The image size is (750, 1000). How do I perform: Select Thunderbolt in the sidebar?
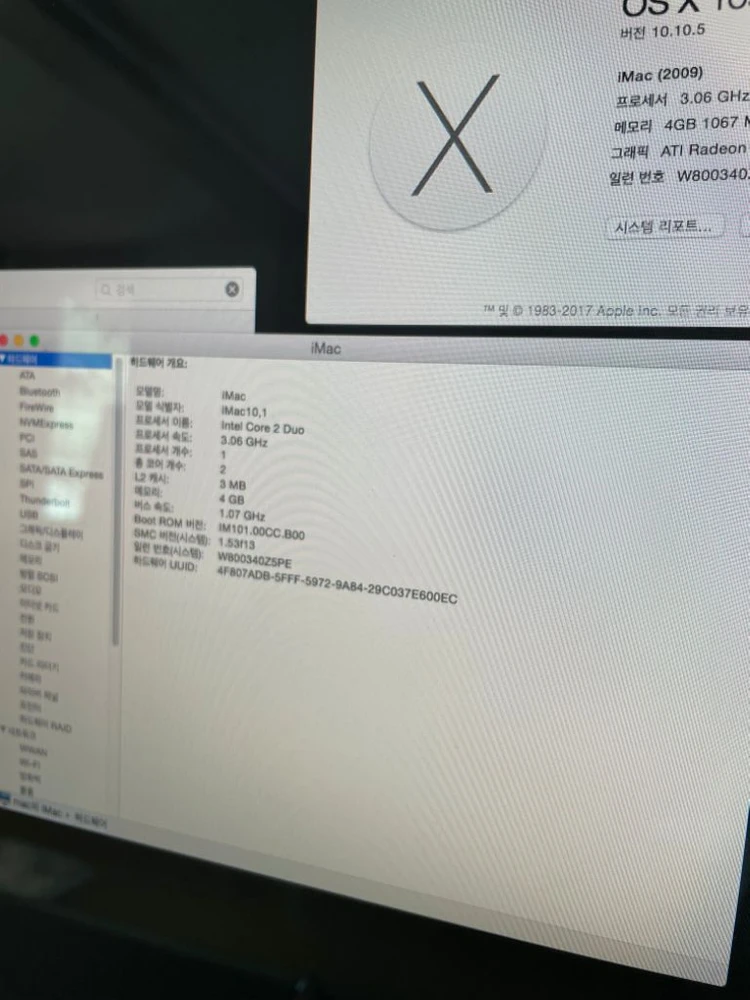point(45,501)
